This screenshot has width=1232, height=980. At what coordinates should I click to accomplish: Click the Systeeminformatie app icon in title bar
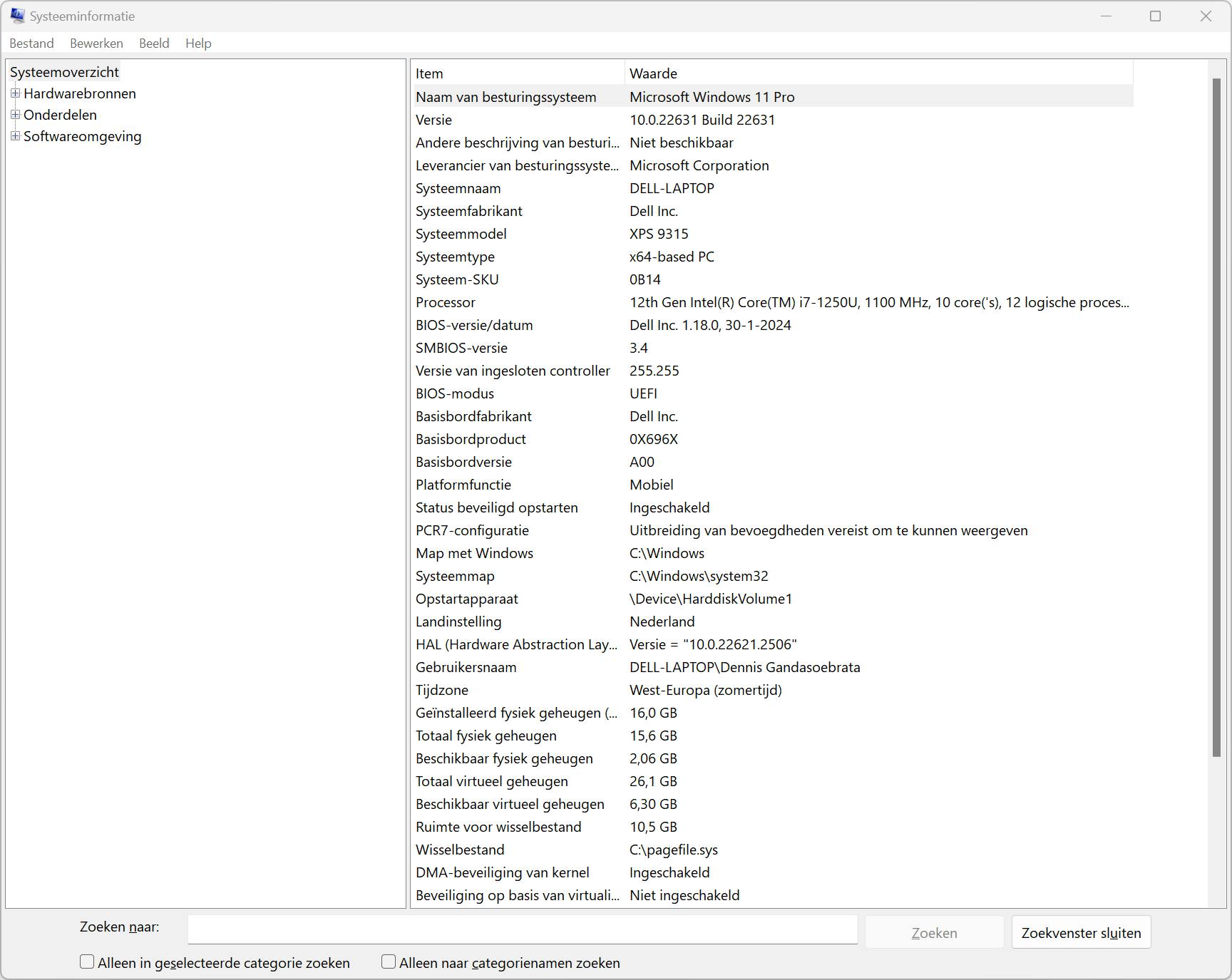(x=17, y=16)
